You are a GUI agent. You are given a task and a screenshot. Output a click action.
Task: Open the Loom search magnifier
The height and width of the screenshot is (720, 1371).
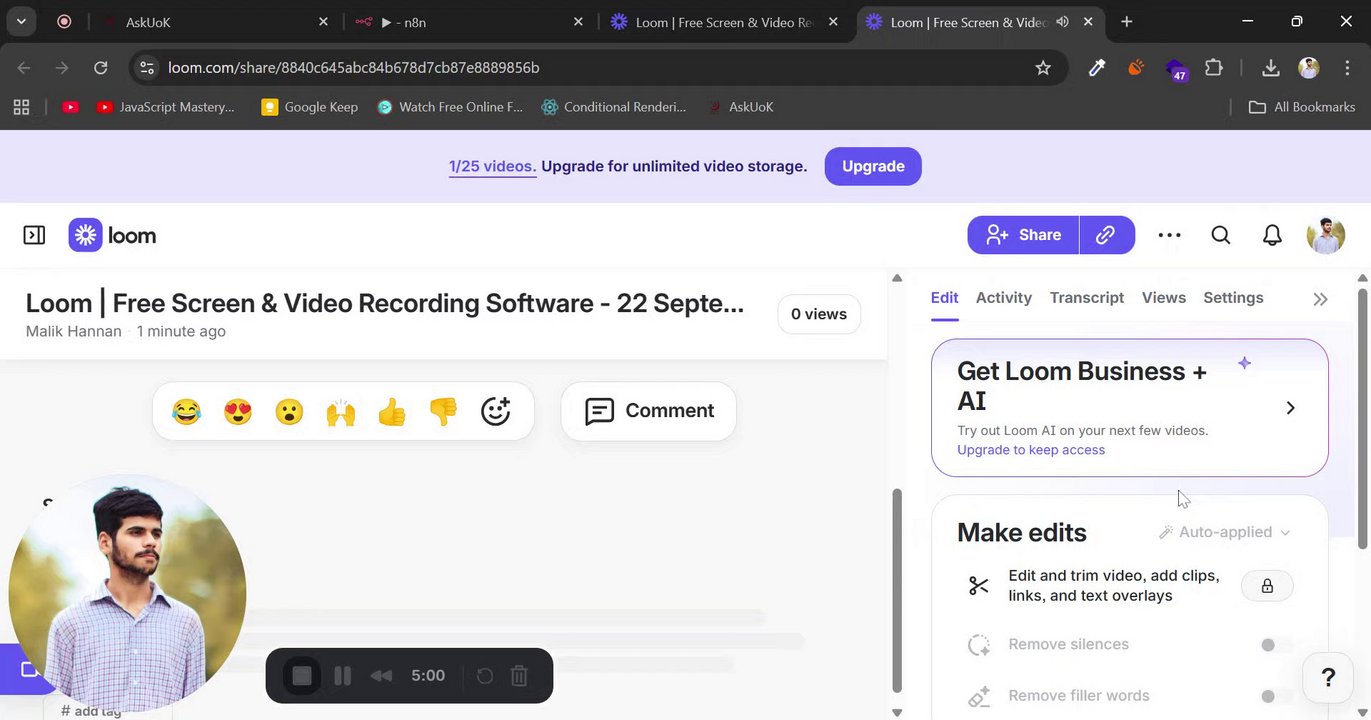pos(1221,235)
